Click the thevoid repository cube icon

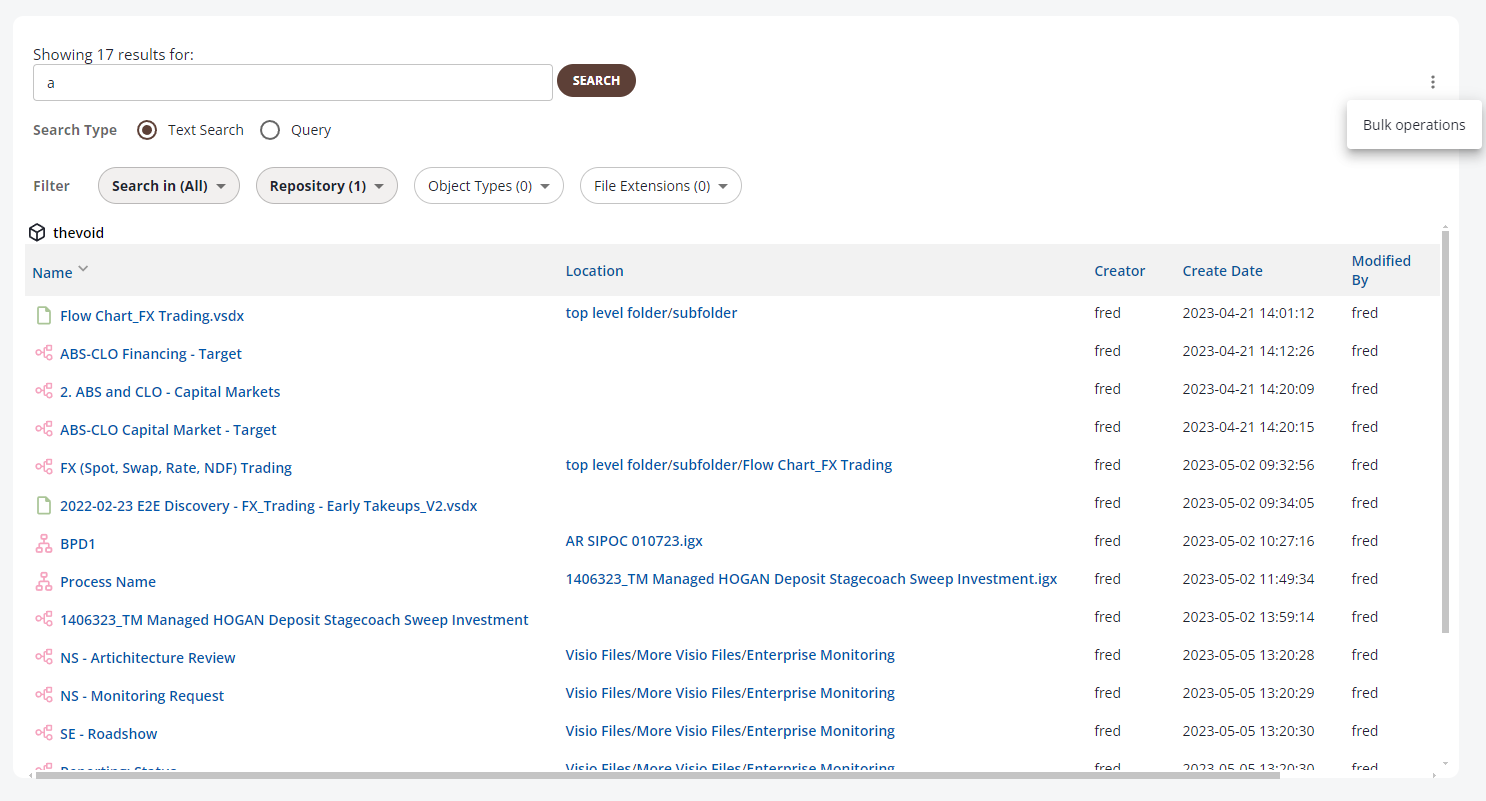pyautogui.click(x=37, y=233)
